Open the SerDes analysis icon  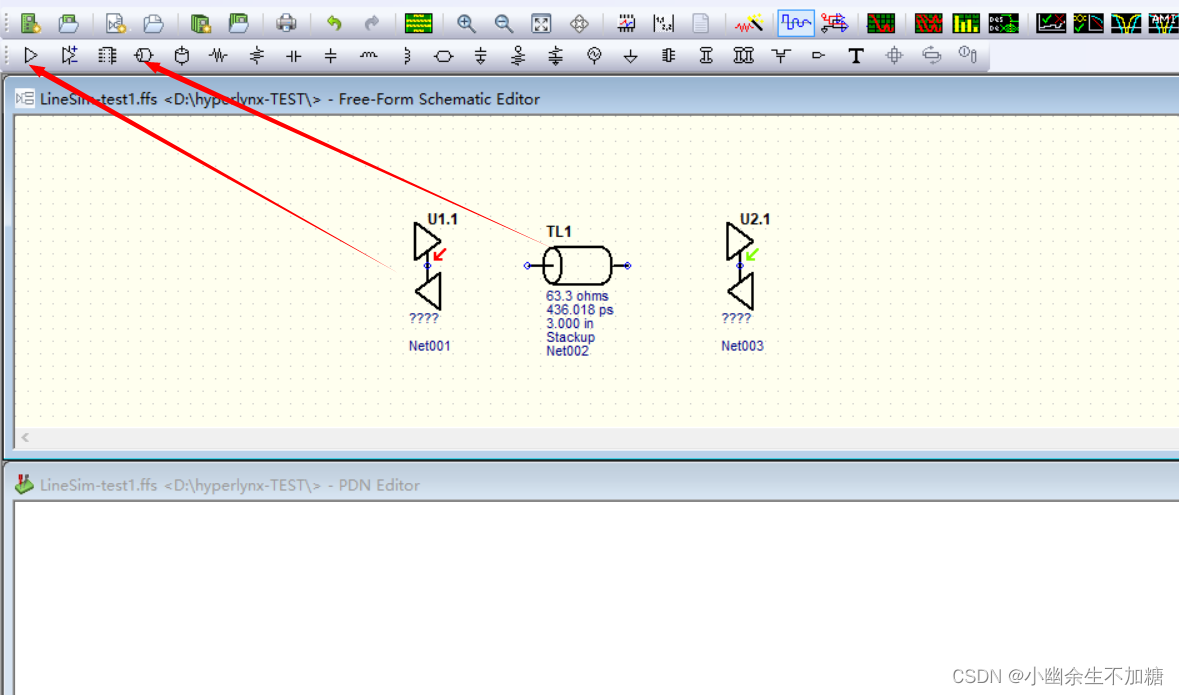[x=1004, y=23]
